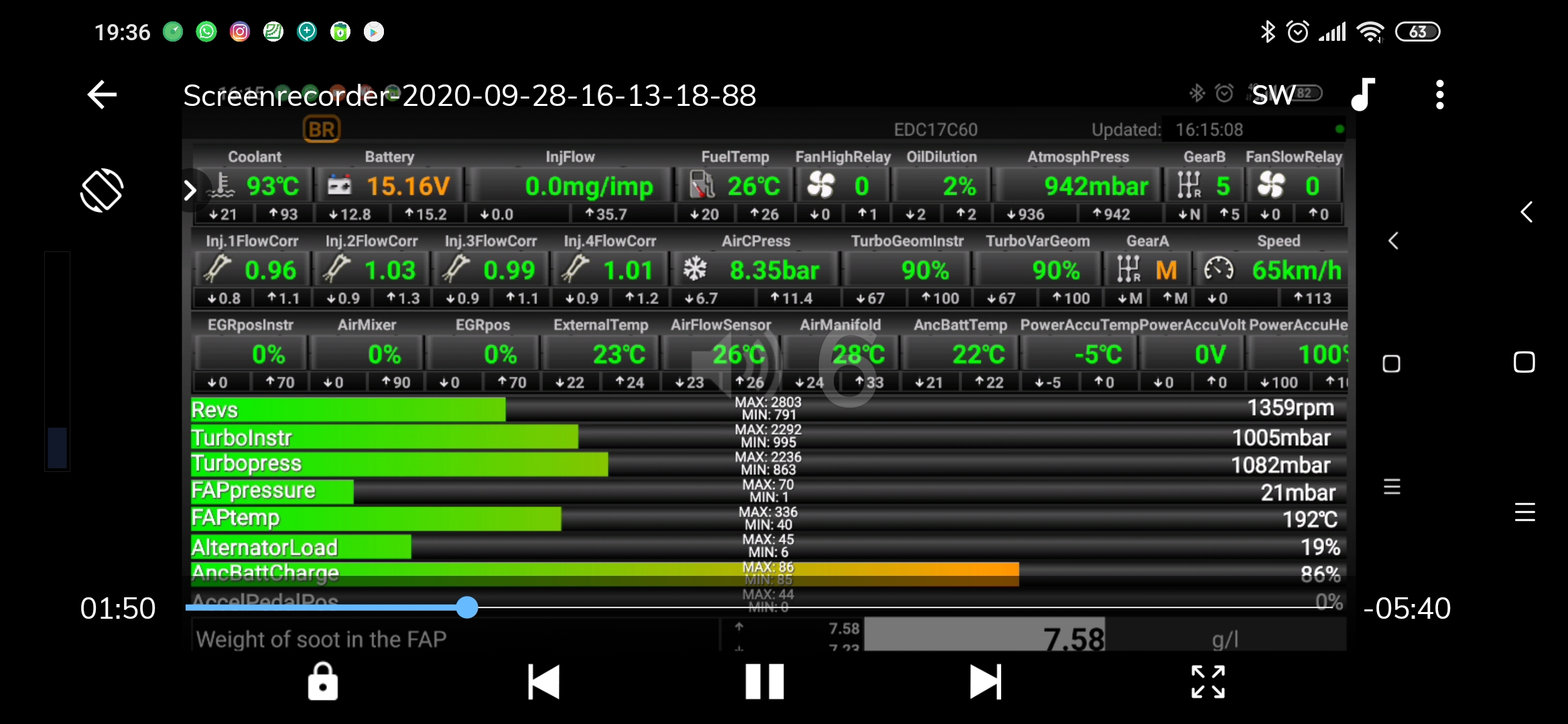Expand the left panel chevron arrow
Screen dimensions: 1568x724
click(190, 190)
